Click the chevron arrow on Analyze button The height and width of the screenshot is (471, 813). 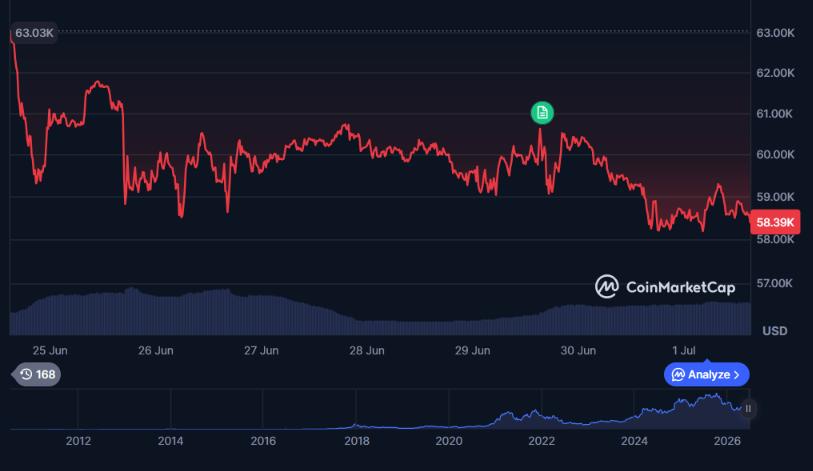(x=737, y=375)
